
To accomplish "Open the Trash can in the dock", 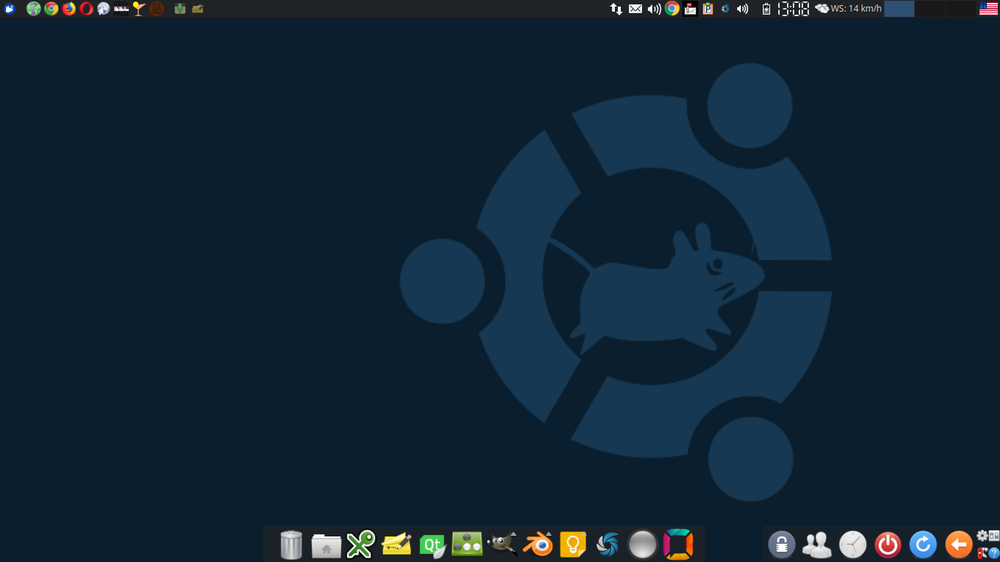I will [291, 545].
